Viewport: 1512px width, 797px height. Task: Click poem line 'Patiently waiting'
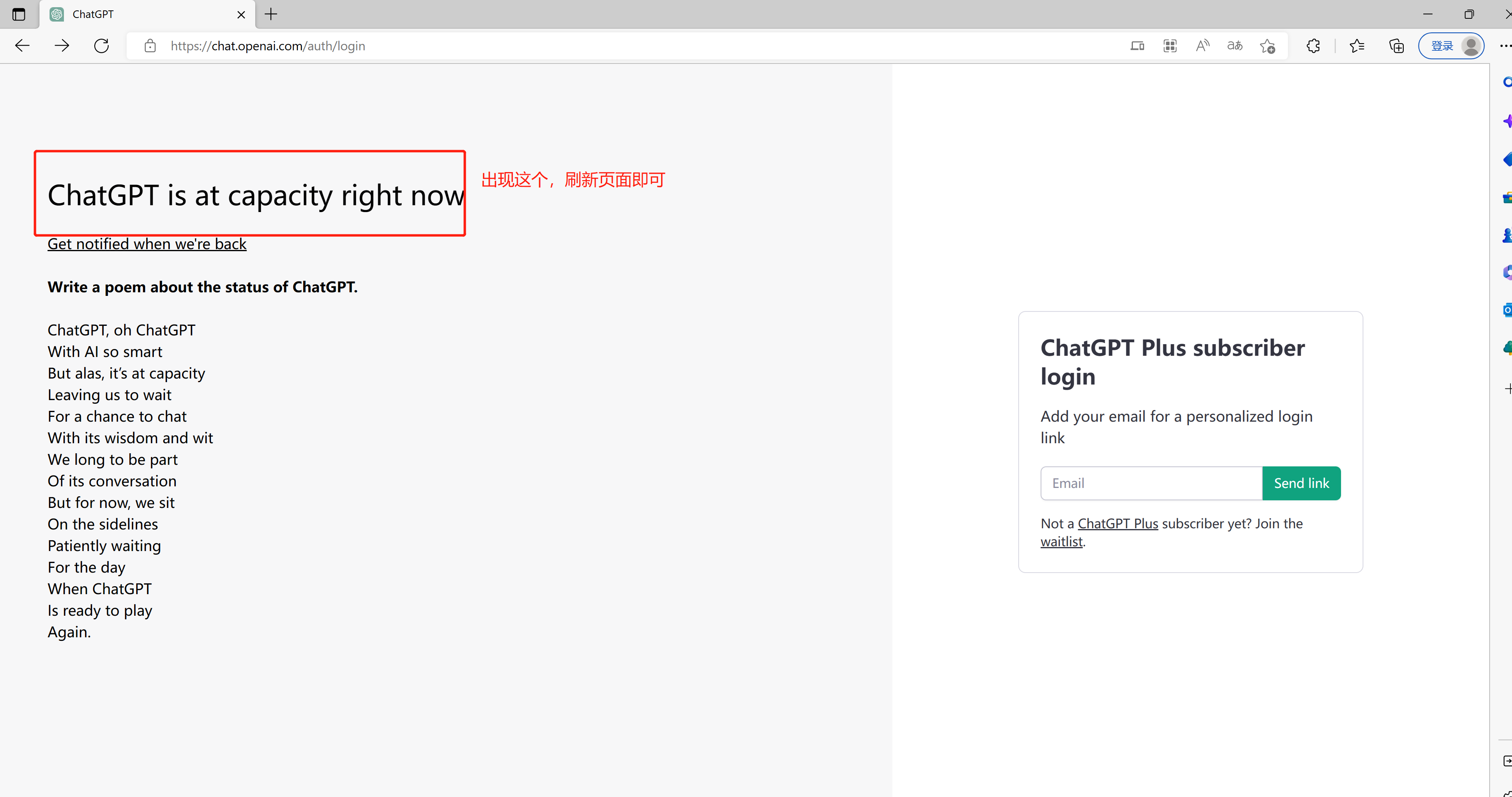[104, 546]
